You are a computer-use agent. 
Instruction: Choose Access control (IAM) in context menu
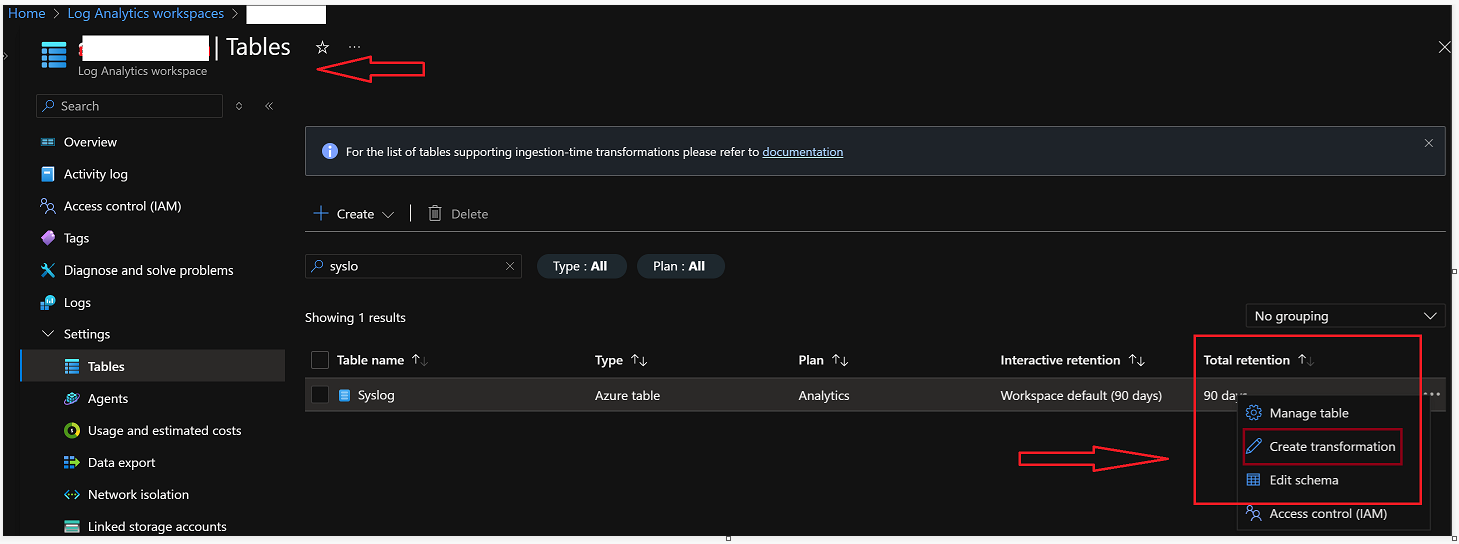[1328, 514]
